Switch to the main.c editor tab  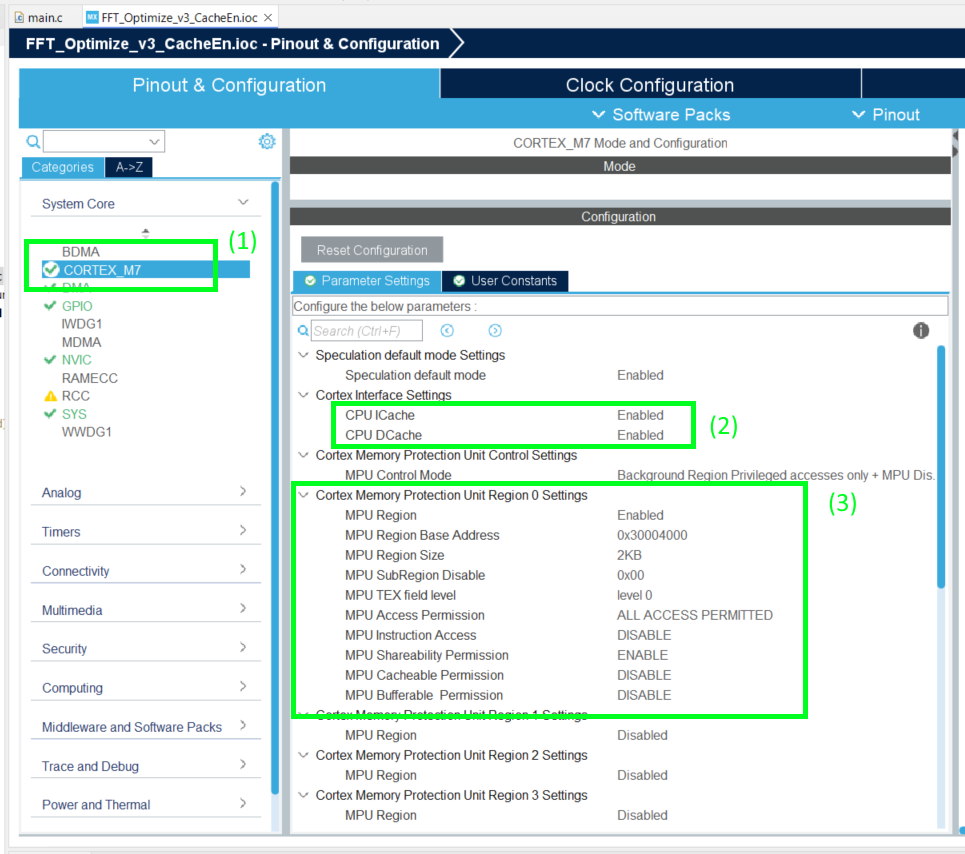point(38,17)
